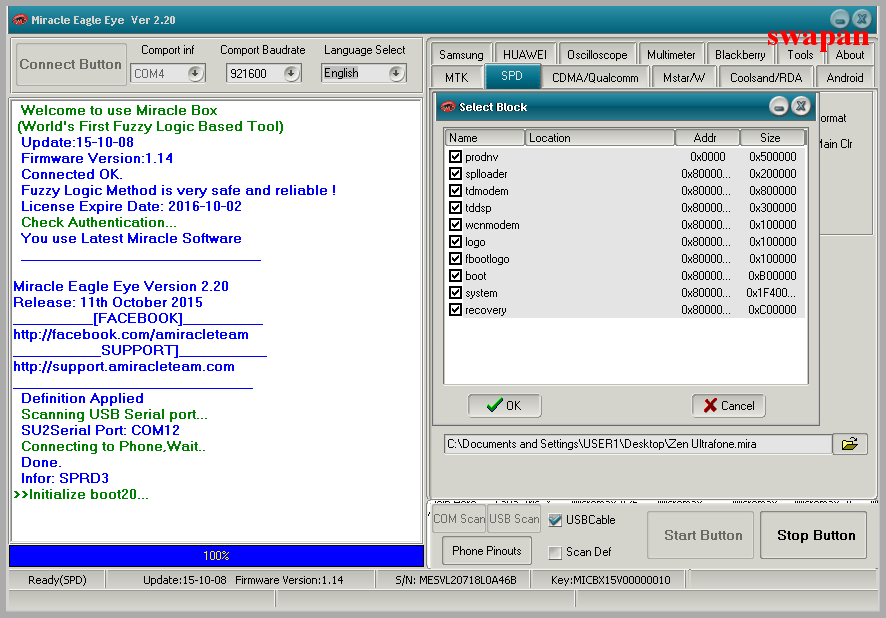This screenshot has height=618, width=886.
Task: Sort blocks by Size column header
Action: [772, 138]
